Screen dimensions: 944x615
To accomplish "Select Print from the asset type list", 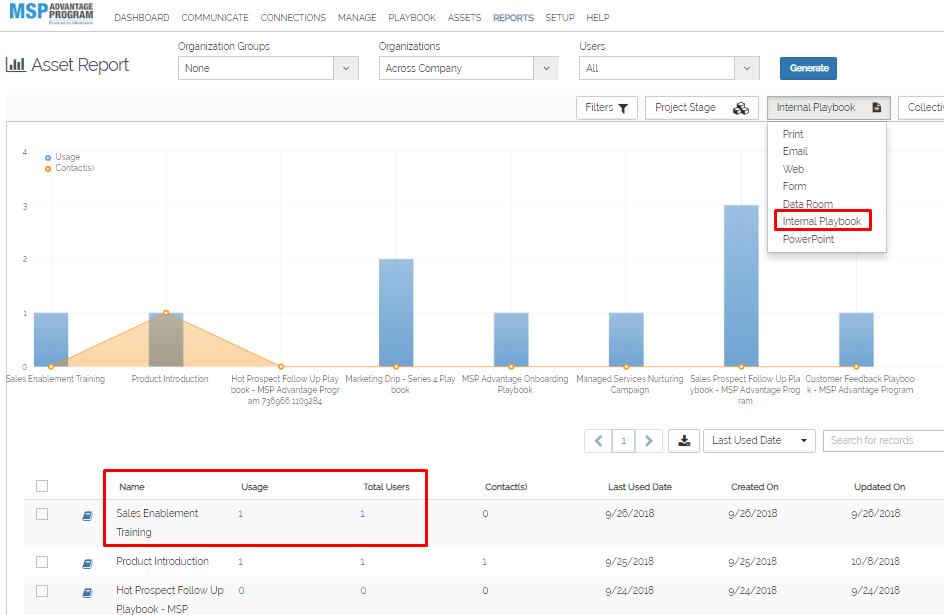I will click(x=793, y=134).
